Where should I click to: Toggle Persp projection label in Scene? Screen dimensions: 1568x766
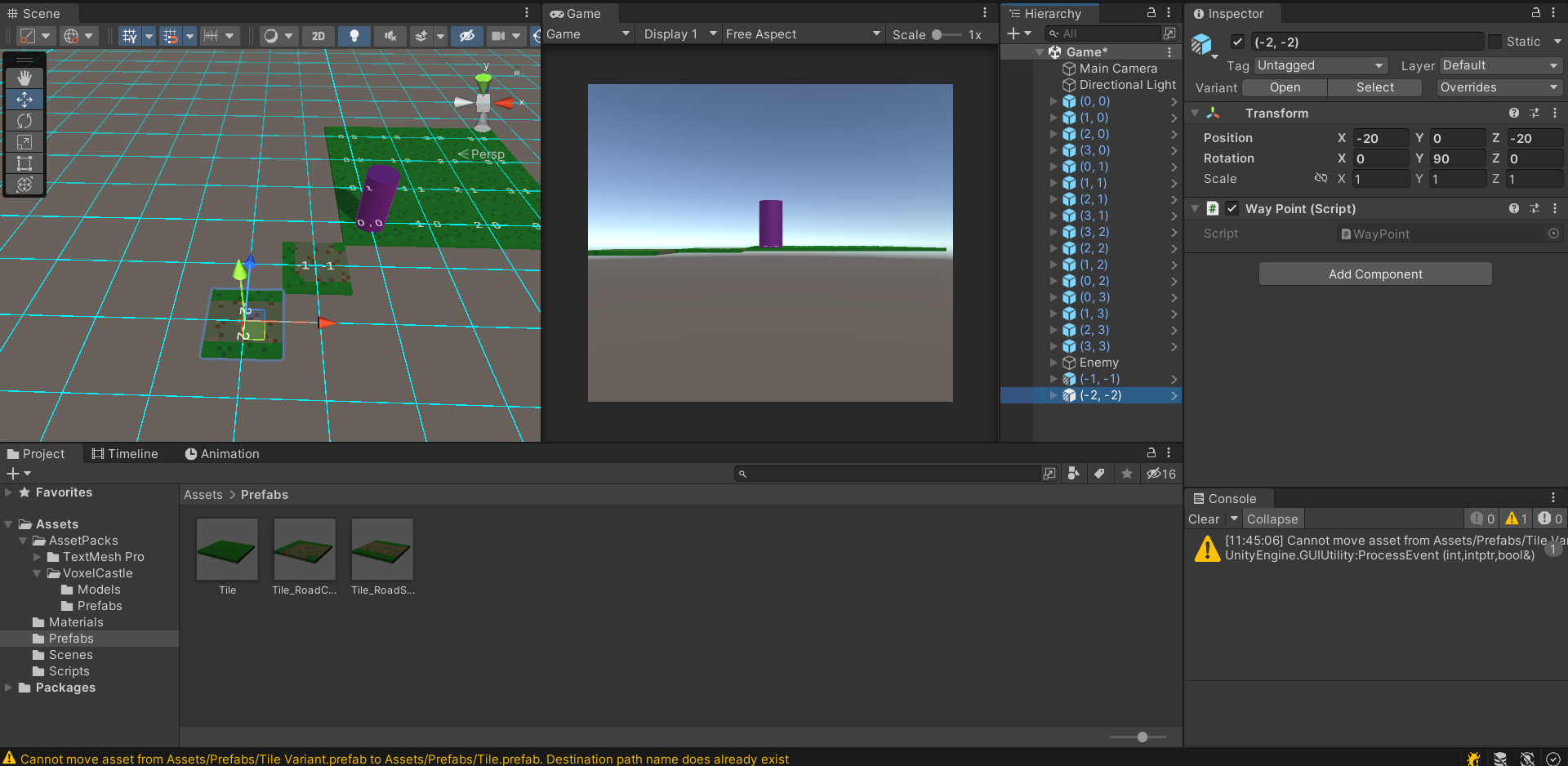tap(482, 154)
